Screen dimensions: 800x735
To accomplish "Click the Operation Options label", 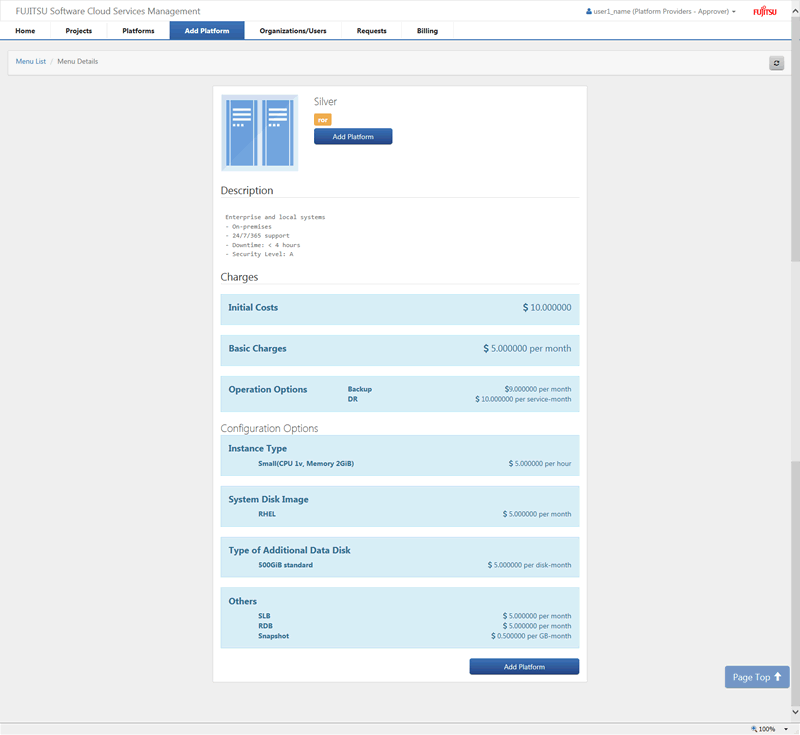I will tap(268, 390).
